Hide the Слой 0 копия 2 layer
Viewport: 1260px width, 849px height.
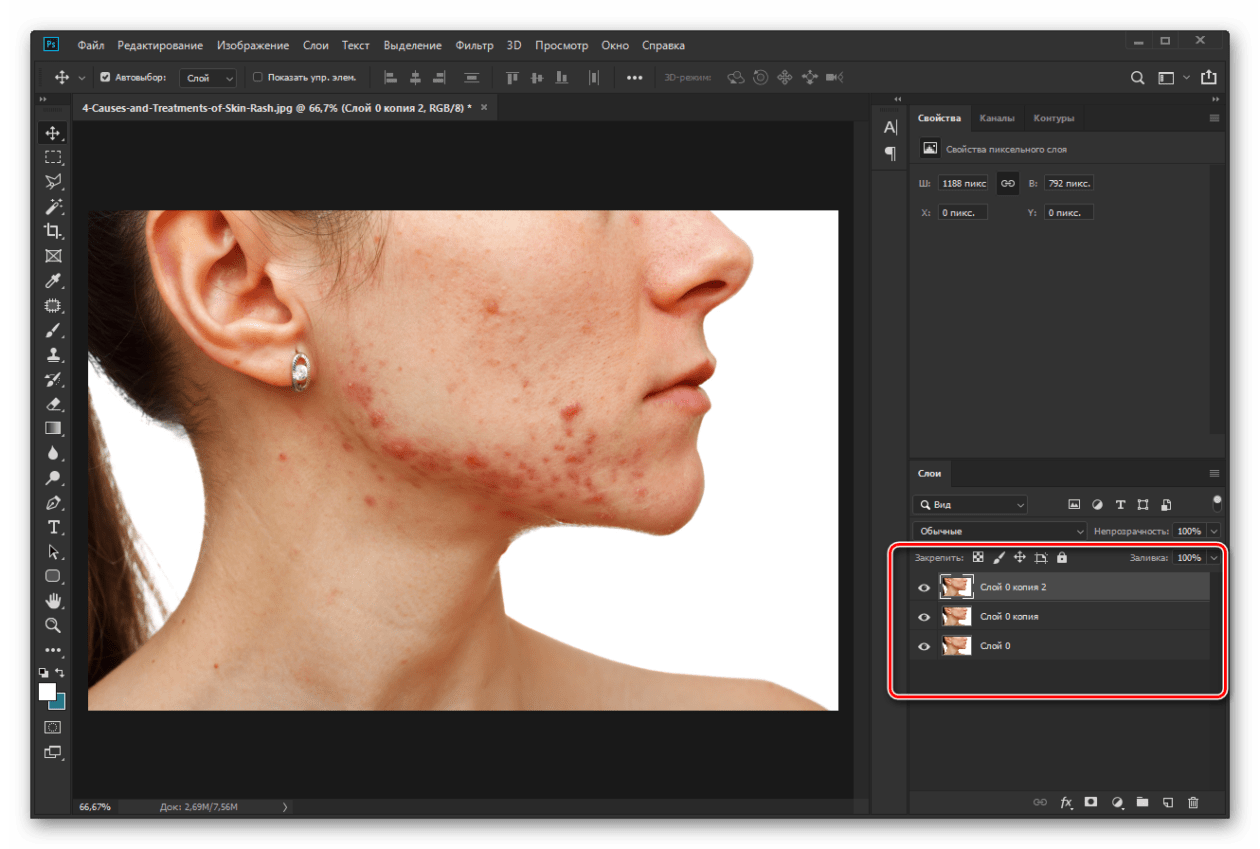pos(924,588)
